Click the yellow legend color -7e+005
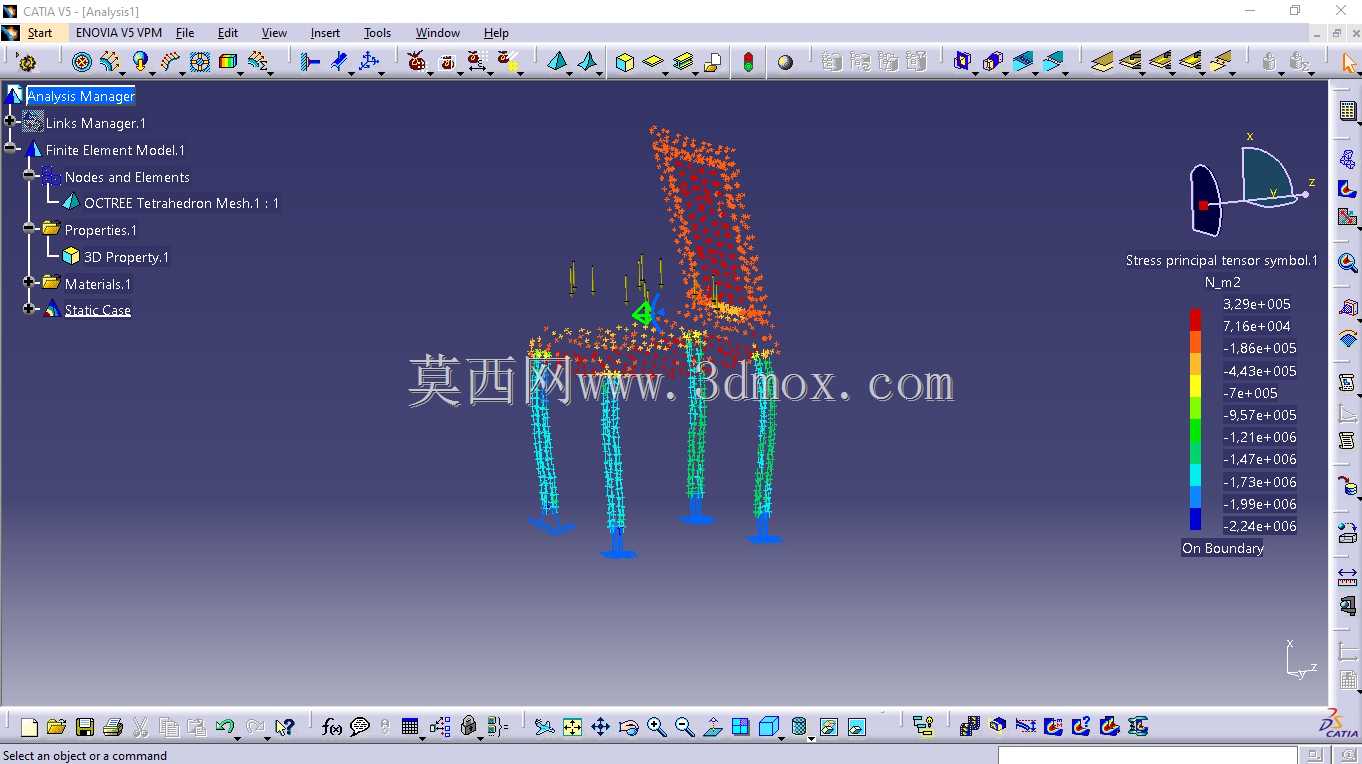Image resolution: width=1362 pixels, height=764 pixels. [1195, 386]
